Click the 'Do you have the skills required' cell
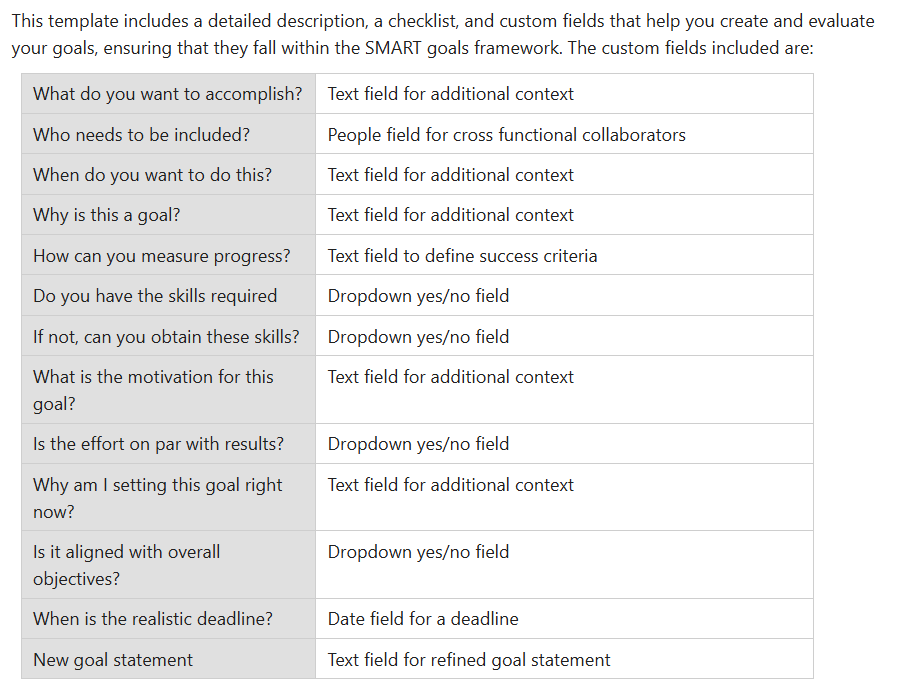Screen dimensions: 916x694 click(x=155, y=296)
